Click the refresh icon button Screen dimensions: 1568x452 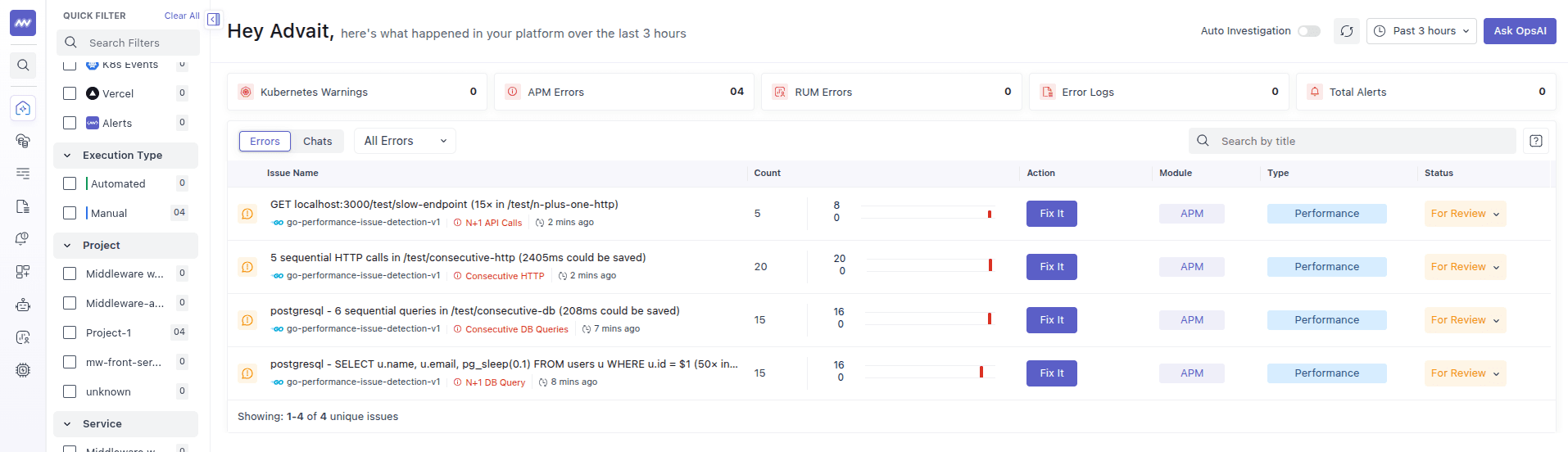point(1347,31)
